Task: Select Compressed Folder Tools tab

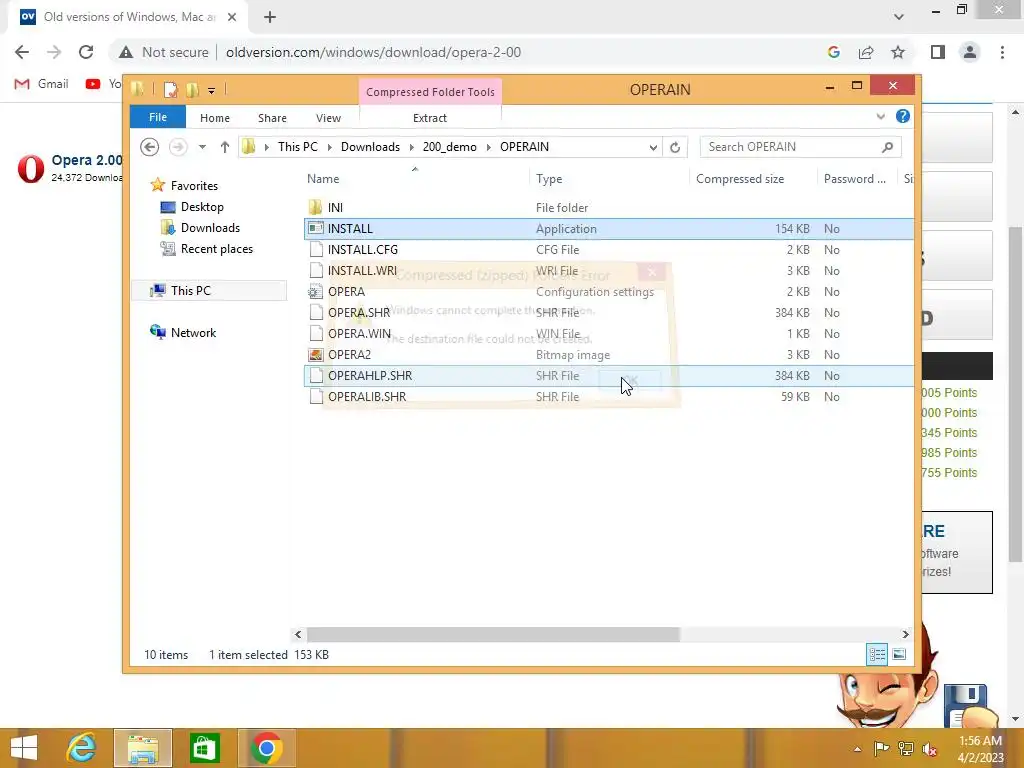Action: tap(430, 92)
